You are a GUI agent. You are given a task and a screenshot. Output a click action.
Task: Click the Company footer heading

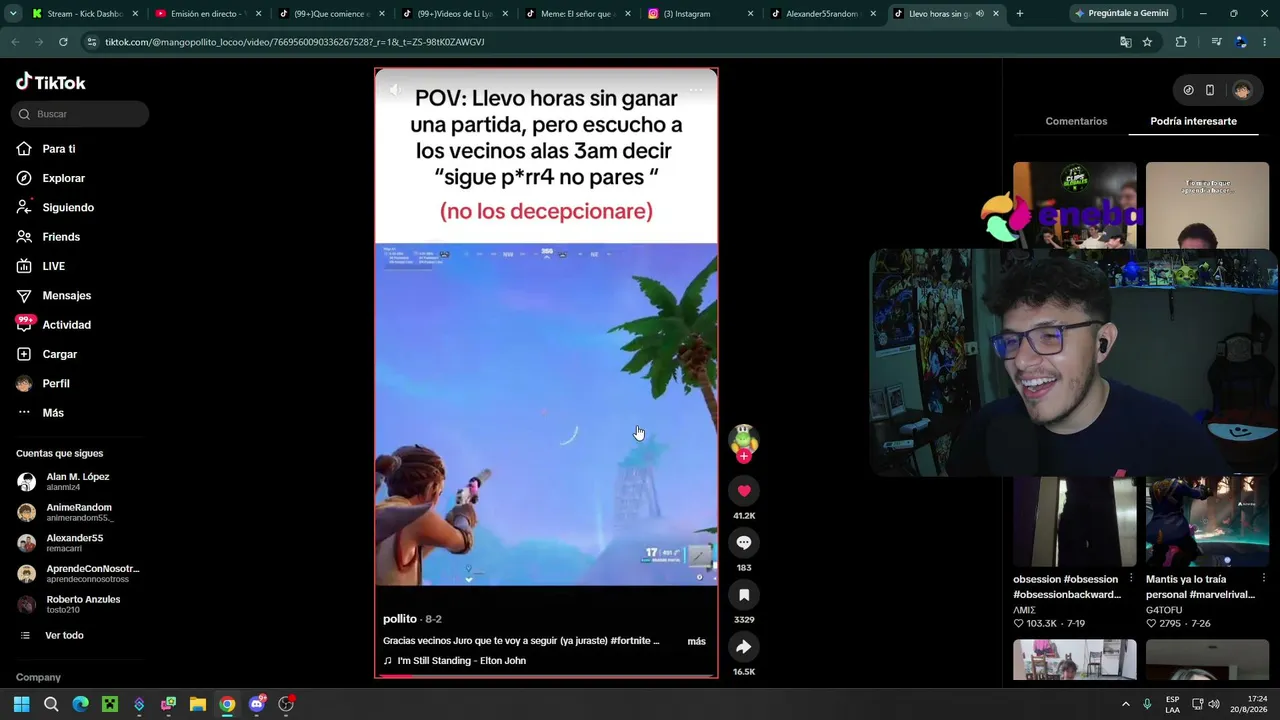pos(38,677)
